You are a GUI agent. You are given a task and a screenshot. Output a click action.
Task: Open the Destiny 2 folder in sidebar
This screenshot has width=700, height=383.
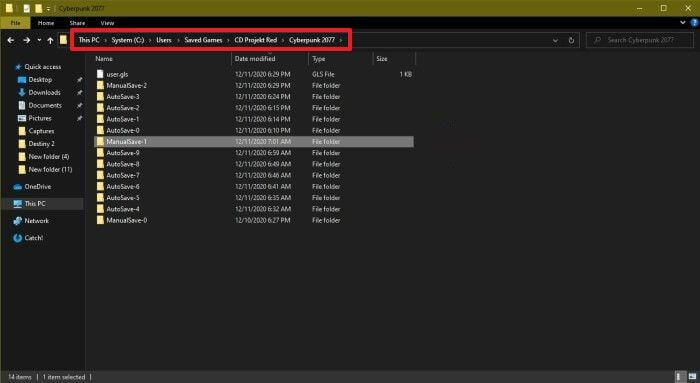pos(41,144)
